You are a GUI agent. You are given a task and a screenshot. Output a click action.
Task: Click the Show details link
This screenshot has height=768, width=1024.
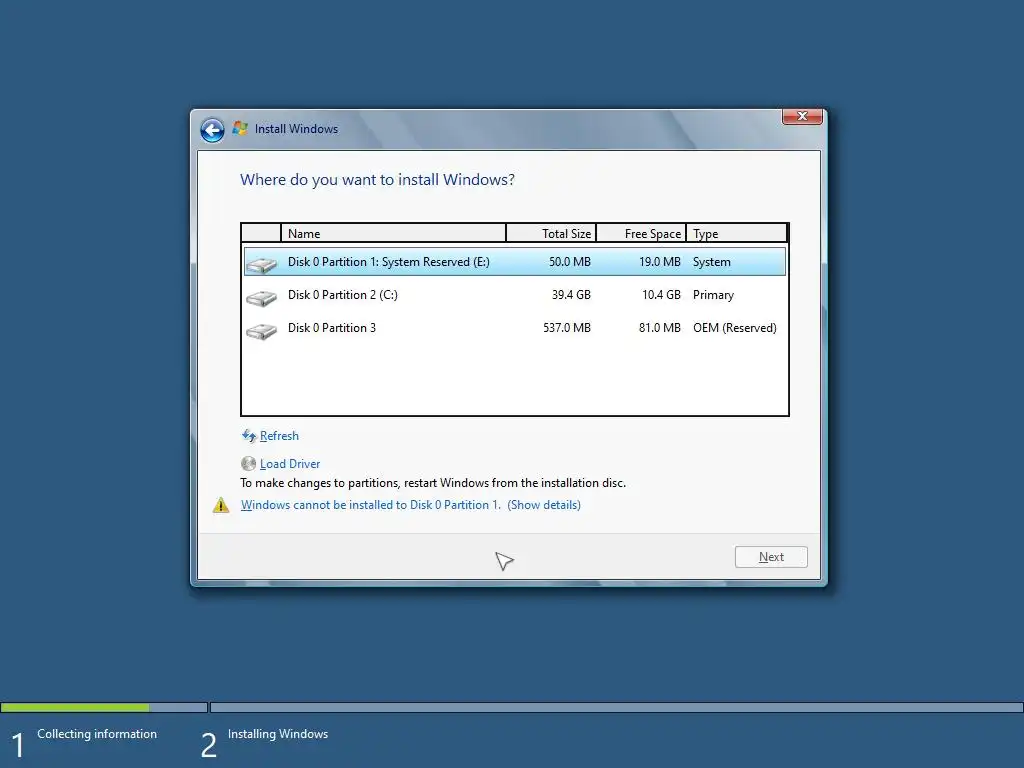coord(544,505)
